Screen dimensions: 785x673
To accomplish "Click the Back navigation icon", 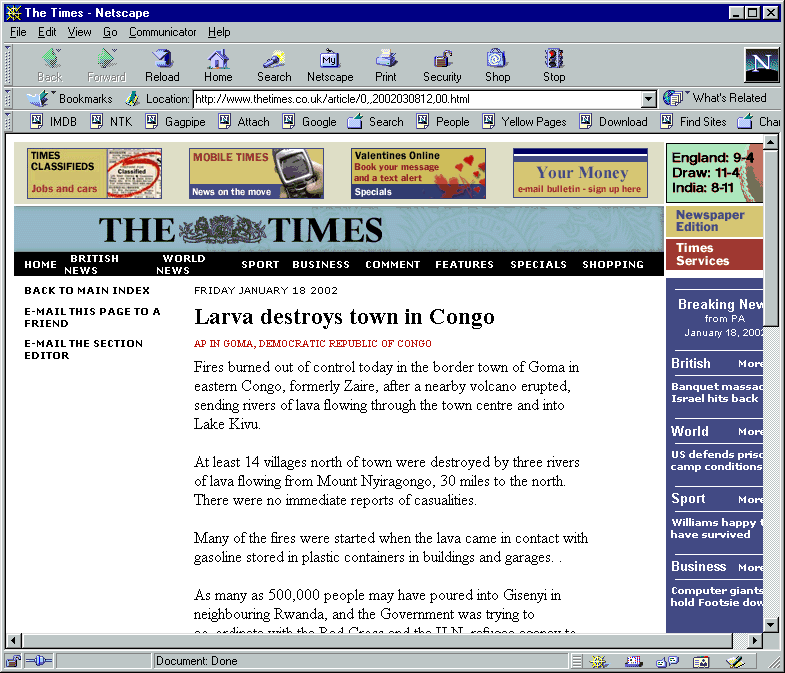I will point(50,60).
